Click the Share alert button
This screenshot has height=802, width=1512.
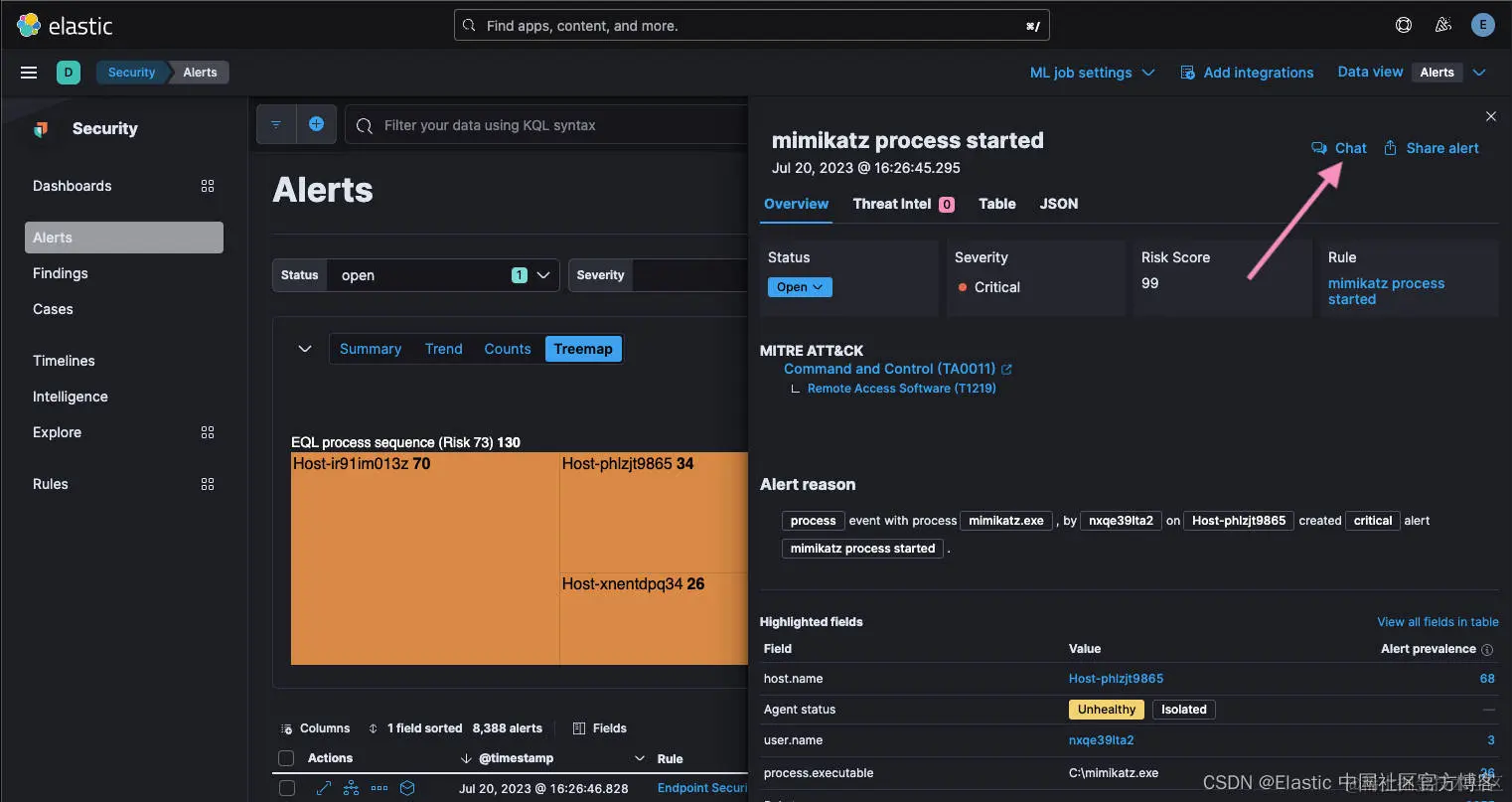tap(1432, 148)
